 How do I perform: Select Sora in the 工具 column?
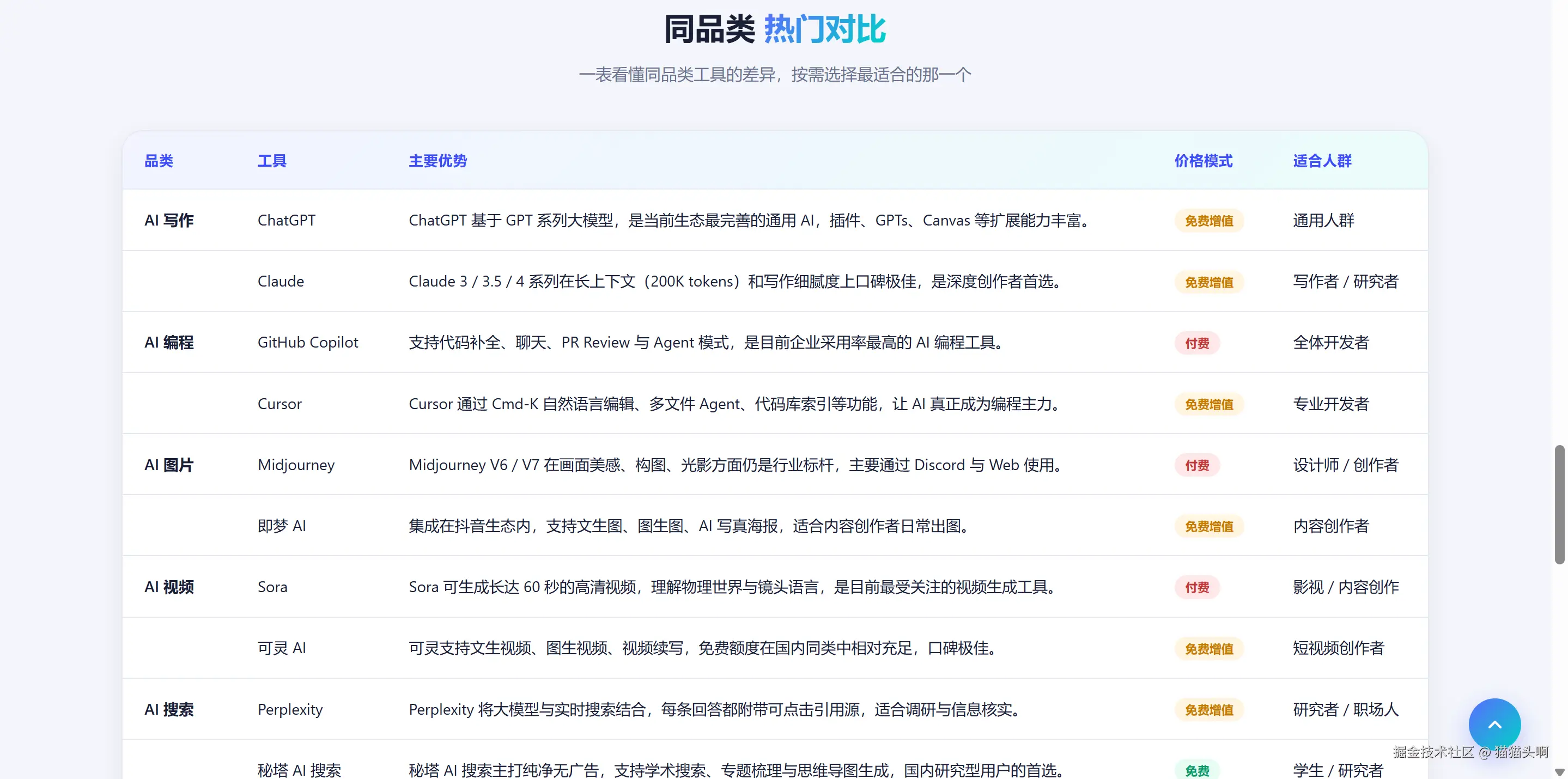273,587
